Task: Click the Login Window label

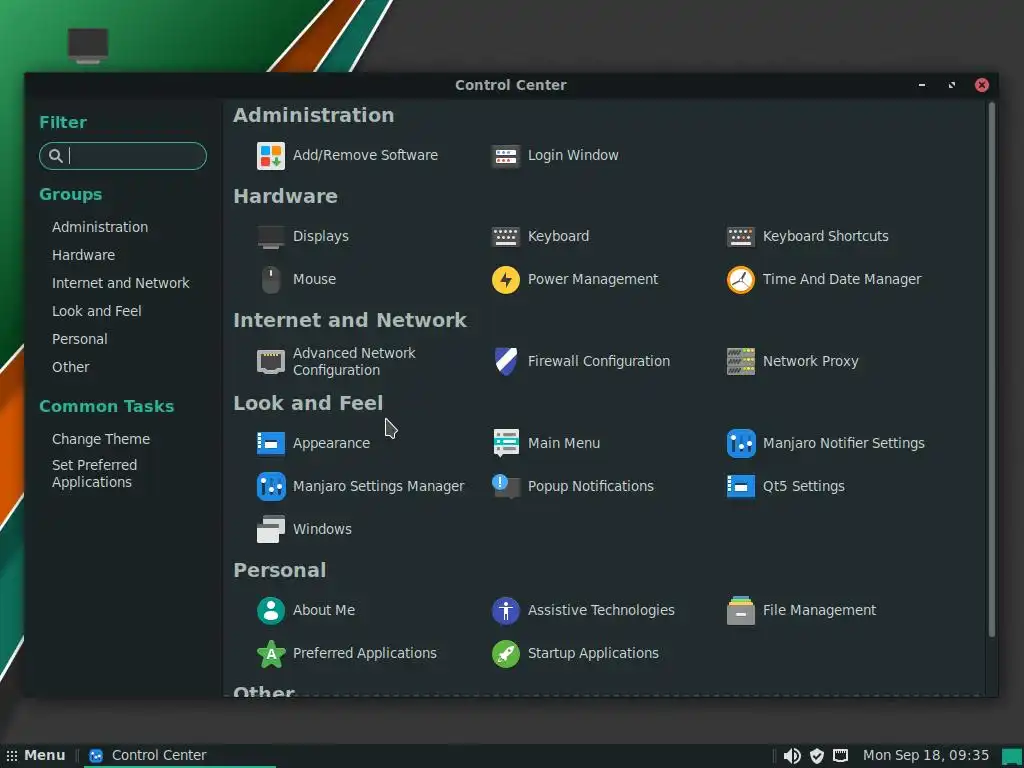Action: (x=573, y=155)
